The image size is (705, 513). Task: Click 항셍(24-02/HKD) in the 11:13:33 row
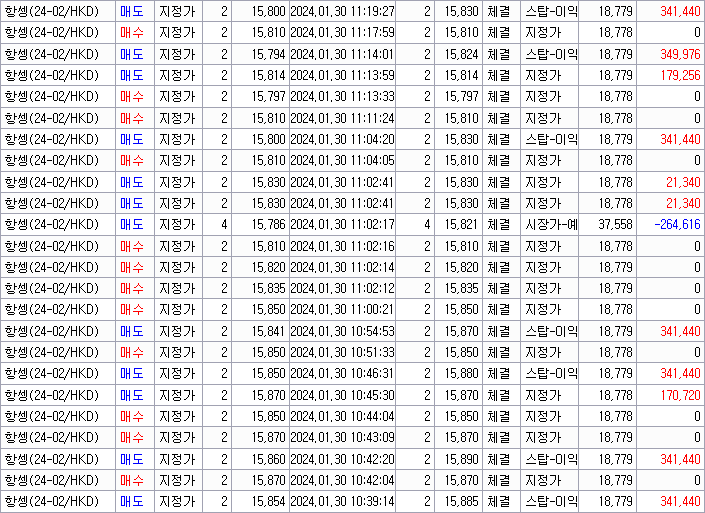tap(52, 97)
